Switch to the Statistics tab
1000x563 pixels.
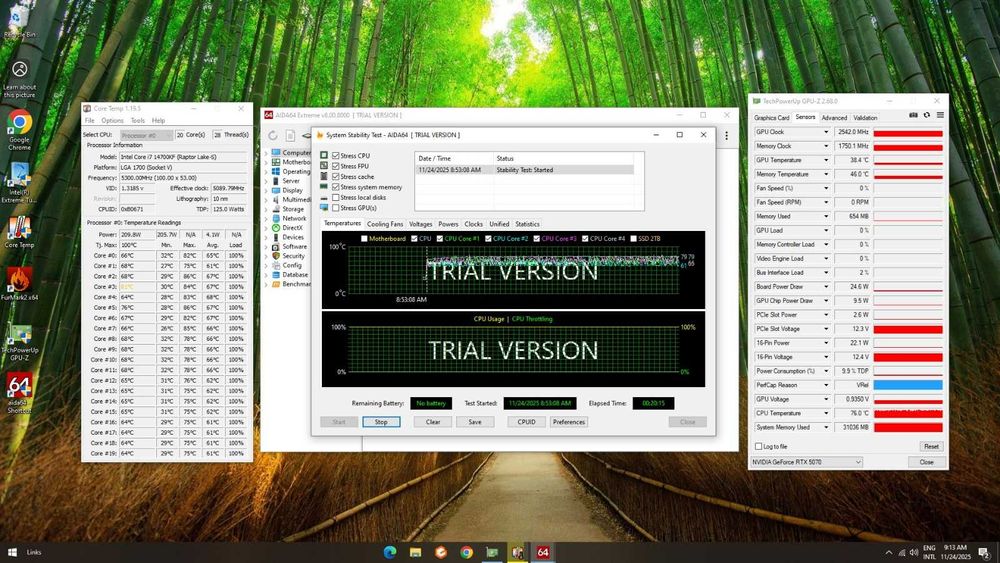click(527, 224)
